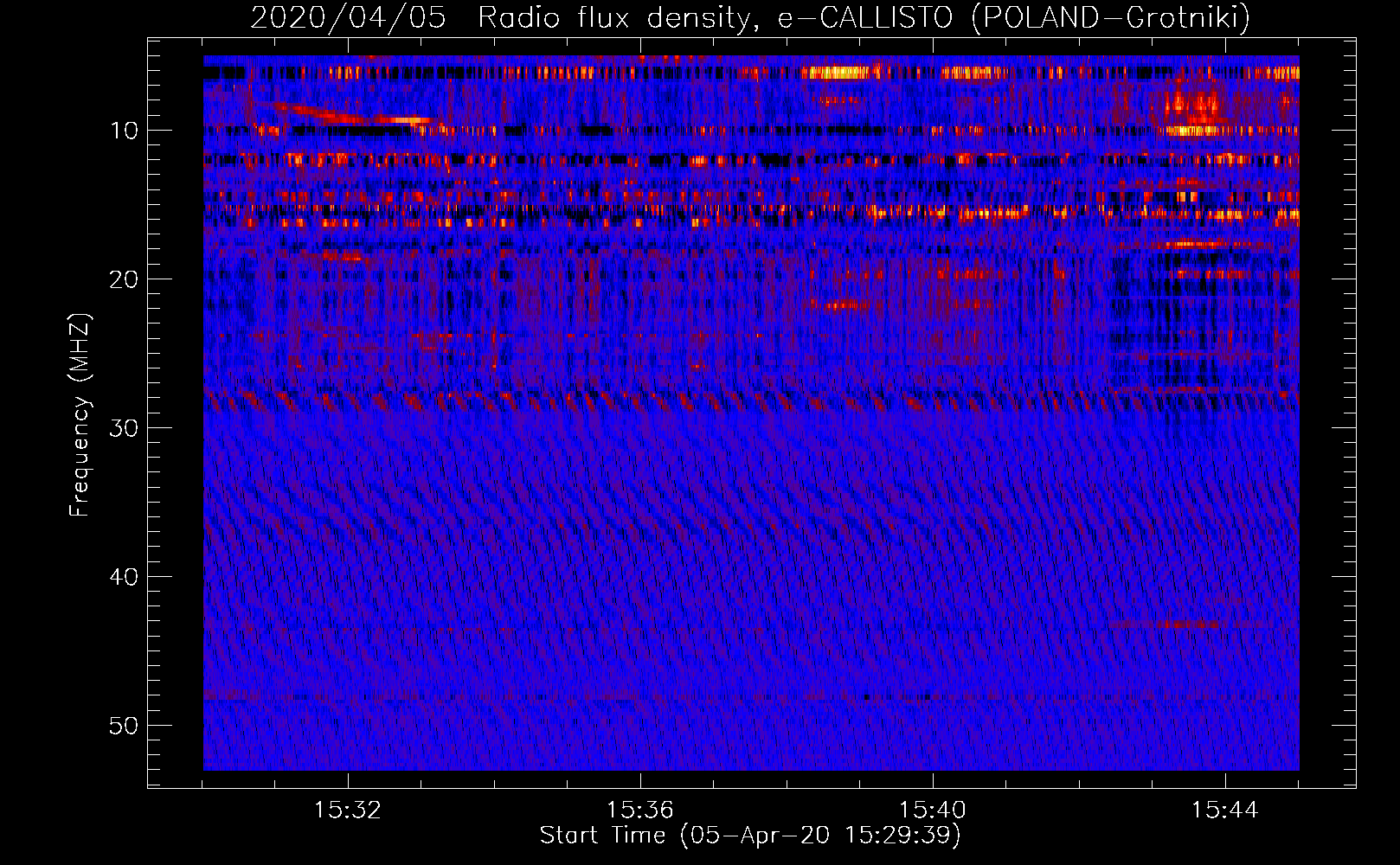Click the time tick label "15:36"
Screen dimensions: 1400x865
tap(640, 811)
